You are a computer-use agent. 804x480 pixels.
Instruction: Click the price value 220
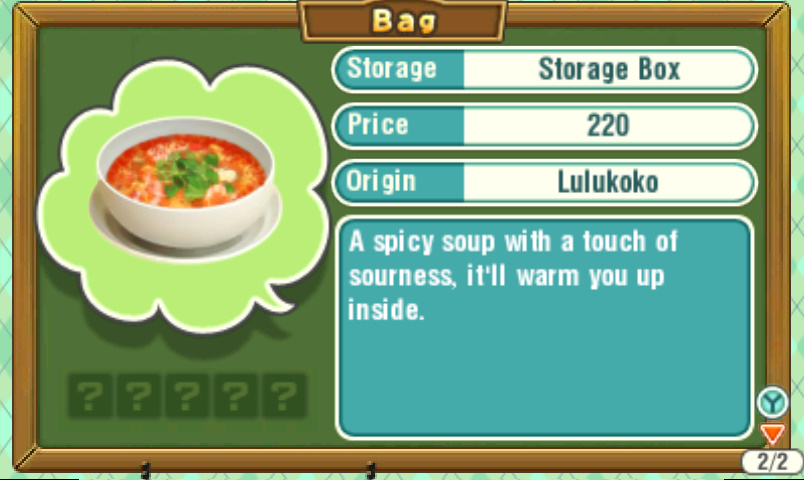pyautogui.click(x=608, y=126)
